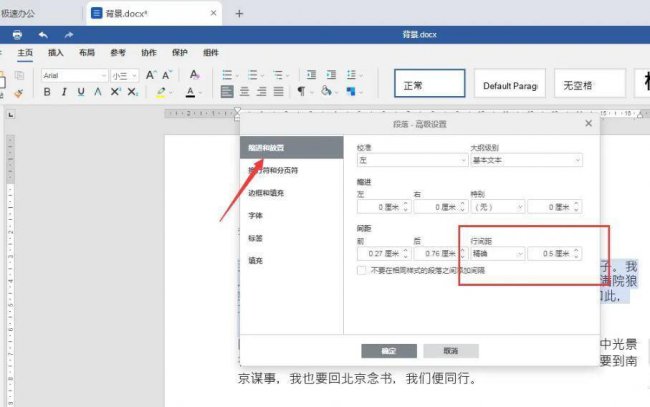Viewport: 650px width, 407px height.
Task: Increase paragraph indent
Action: coord(331,75)
